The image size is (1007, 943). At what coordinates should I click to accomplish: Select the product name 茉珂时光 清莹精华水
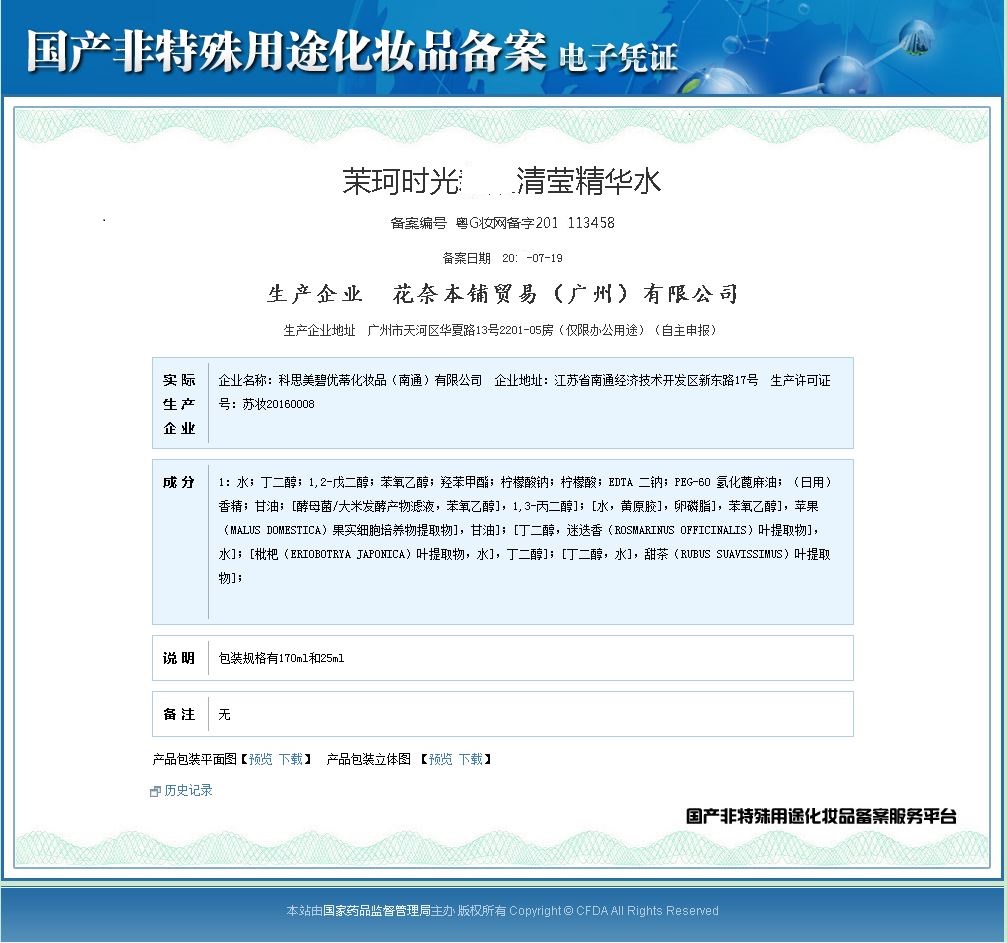pos(502,181)
